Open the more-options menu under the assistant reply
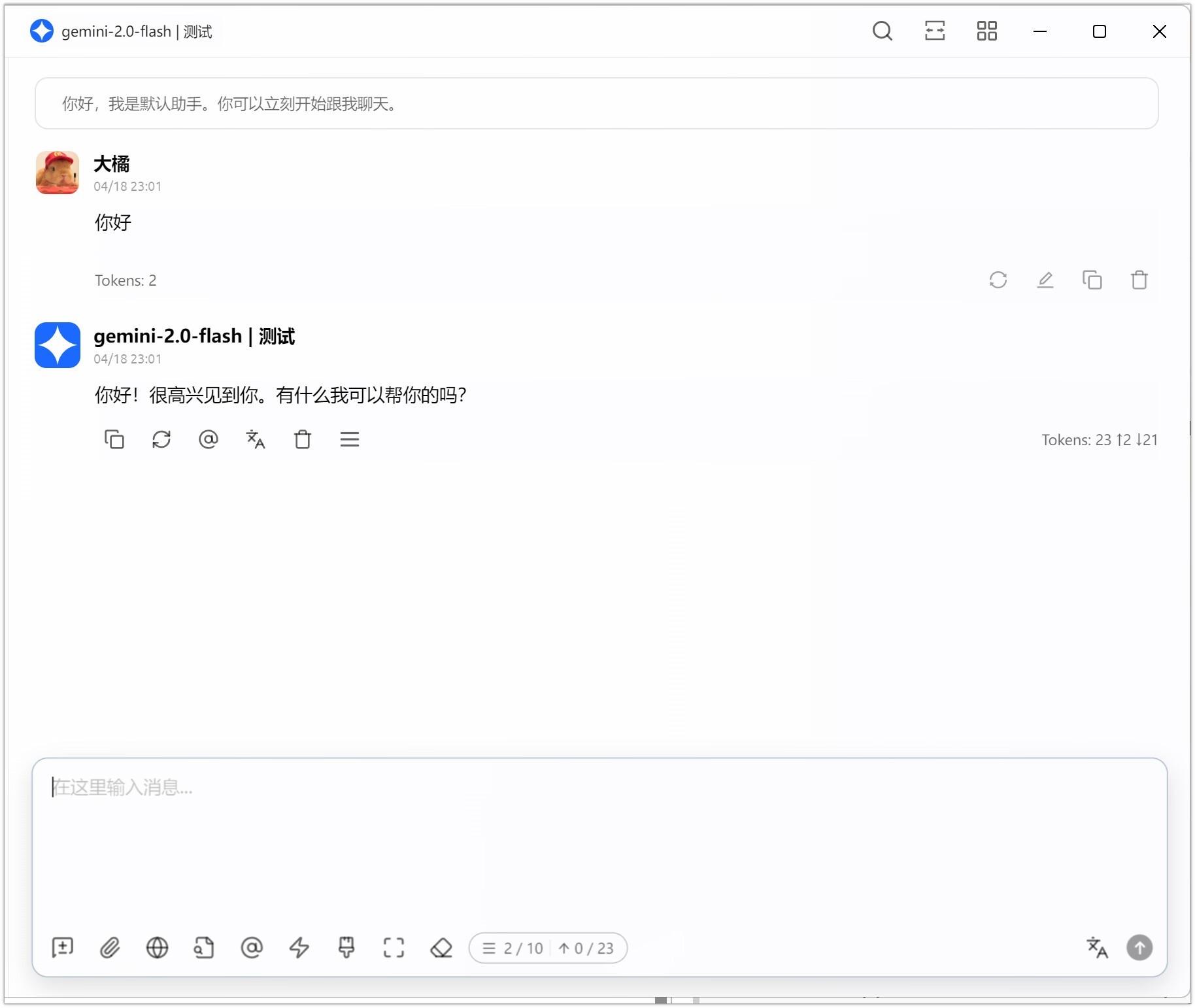The image size is (1195, 1008). [x=350, y=439]
